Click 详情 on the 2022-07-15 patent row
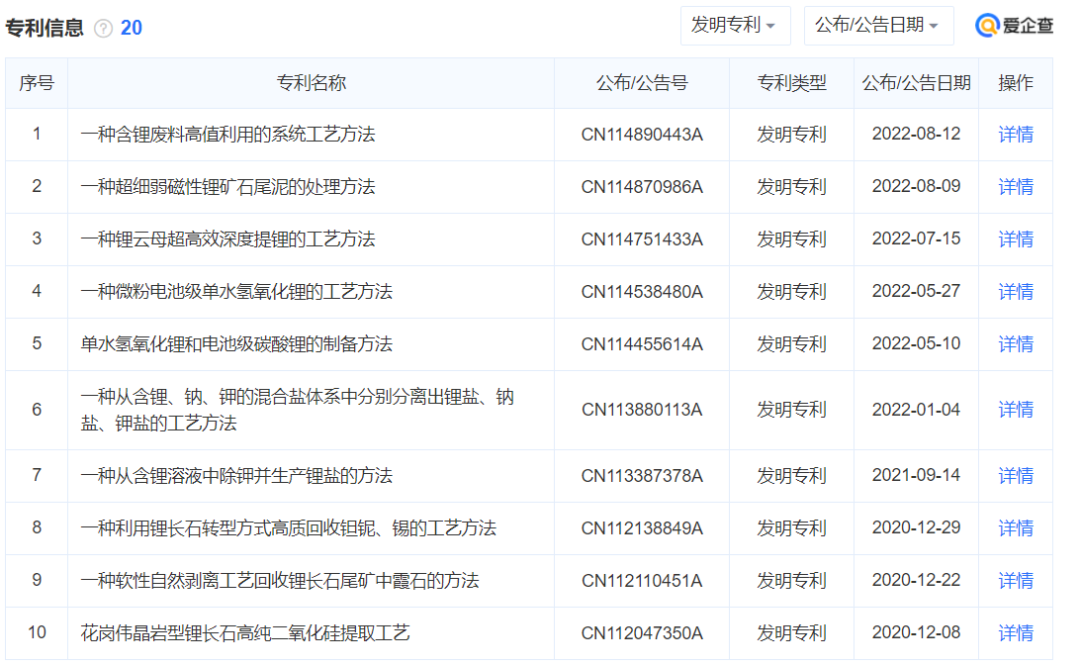 point(1015,239)
